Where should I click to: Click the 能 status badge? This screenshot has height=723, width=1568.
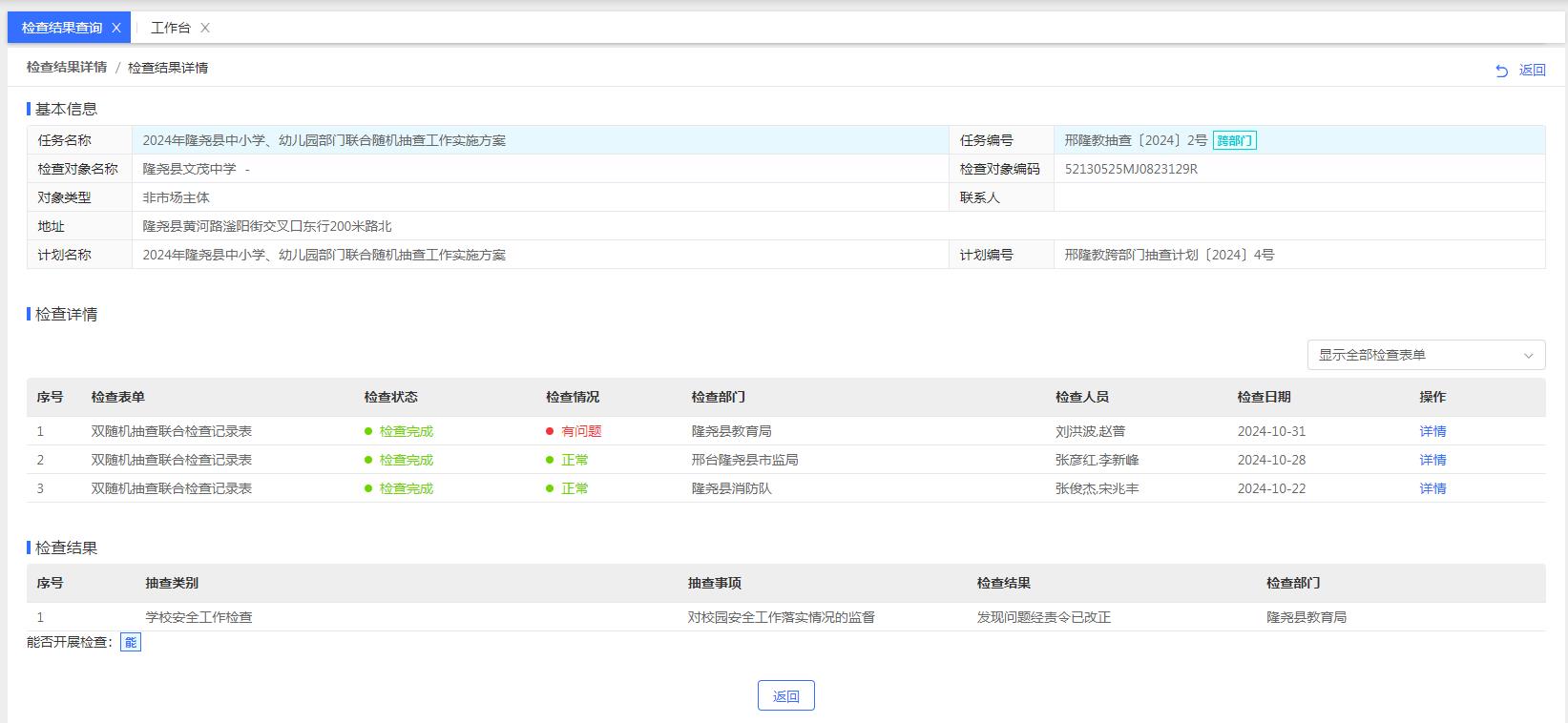tap(131, 643)
